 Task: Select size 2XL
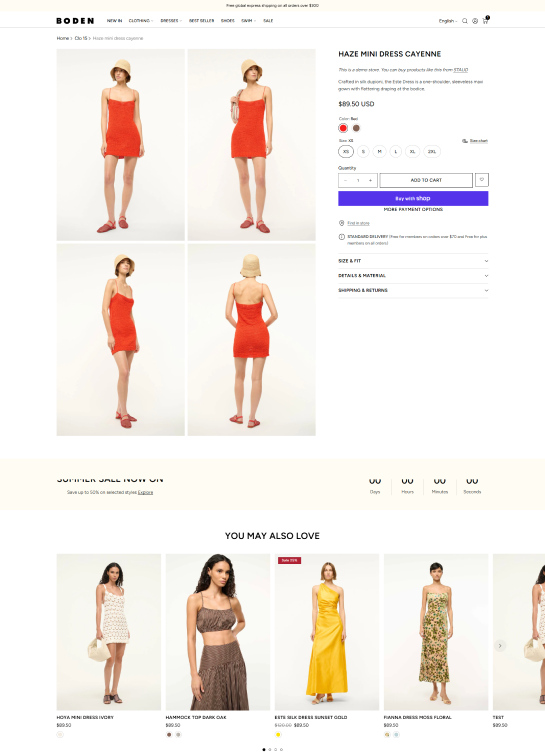(x=432, y=152)
